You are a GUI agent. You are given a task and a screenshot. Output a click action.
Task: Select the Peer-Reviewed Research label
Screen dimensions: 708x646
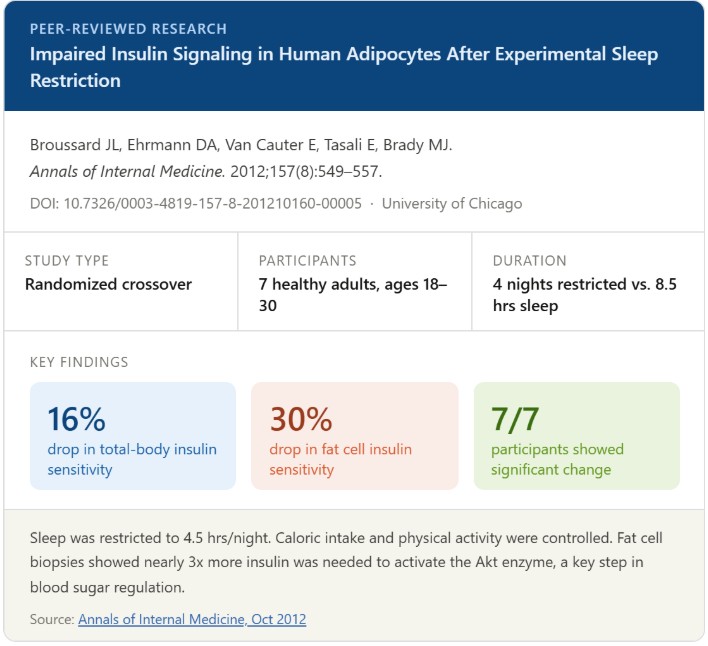[128, 29]
